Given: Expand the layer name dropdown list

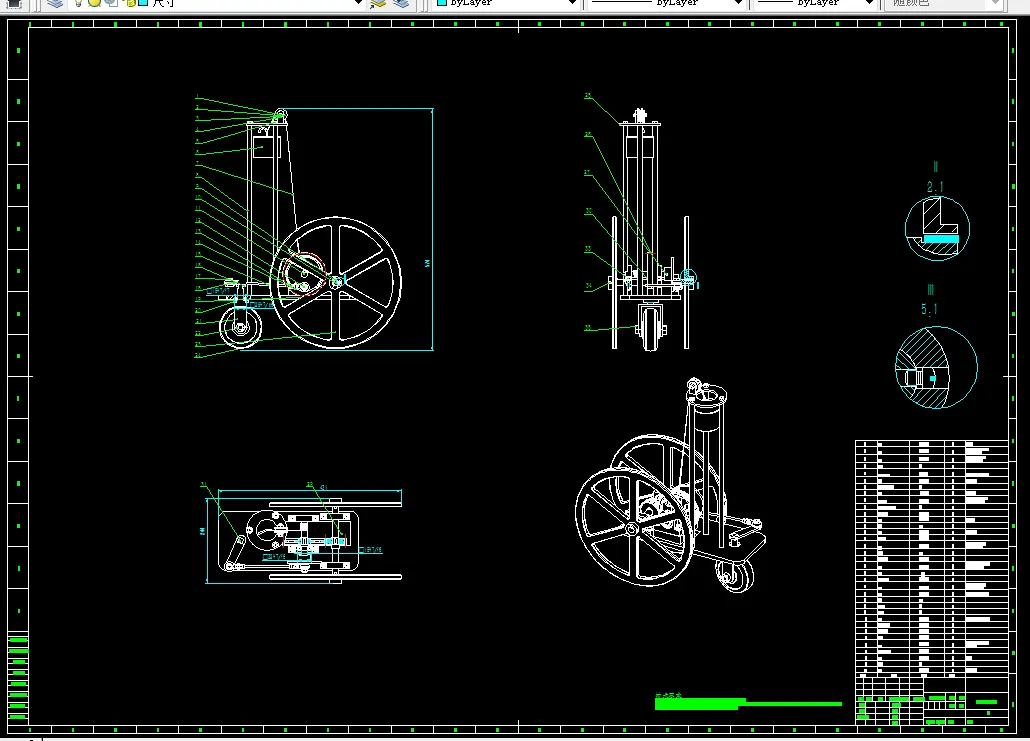Looking at the screenshot, I should (358, 3).
